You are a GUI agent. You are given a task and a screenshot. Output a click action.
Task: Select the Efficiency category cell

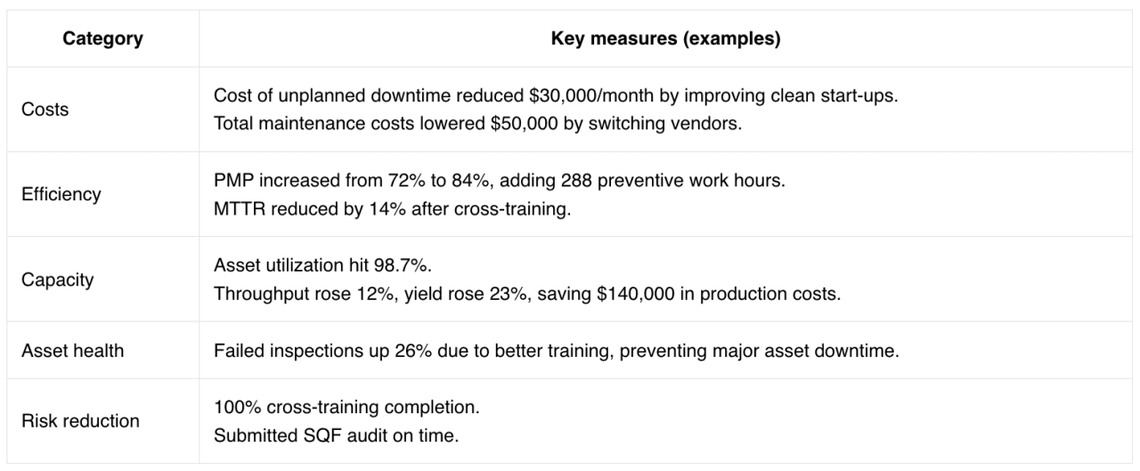tap(61, 194)
